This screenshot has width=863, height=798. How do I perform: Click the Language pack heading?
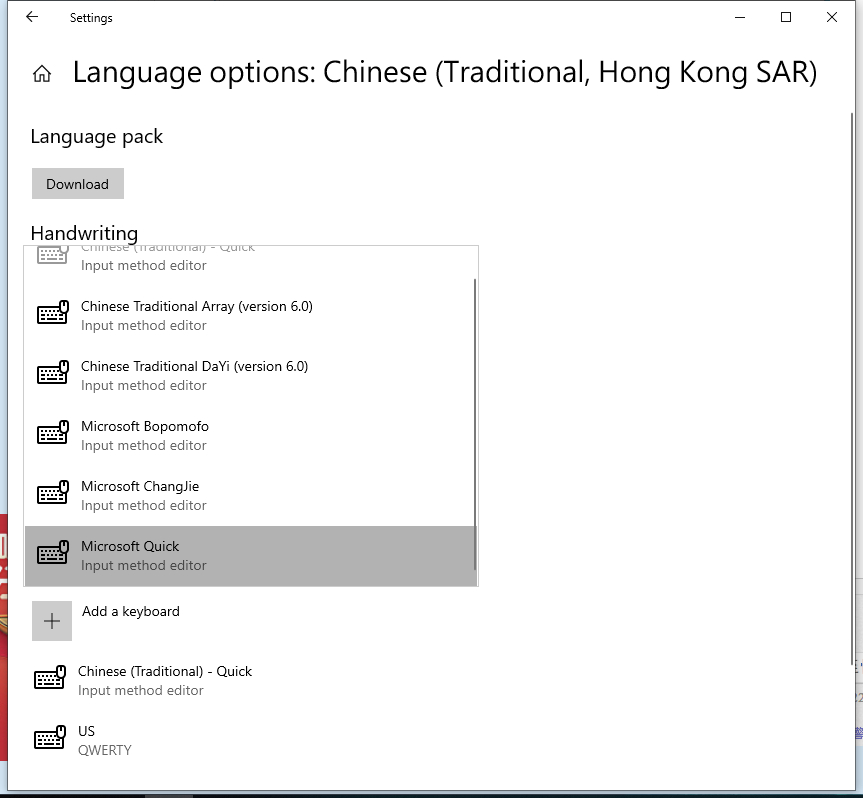(97, 136)
